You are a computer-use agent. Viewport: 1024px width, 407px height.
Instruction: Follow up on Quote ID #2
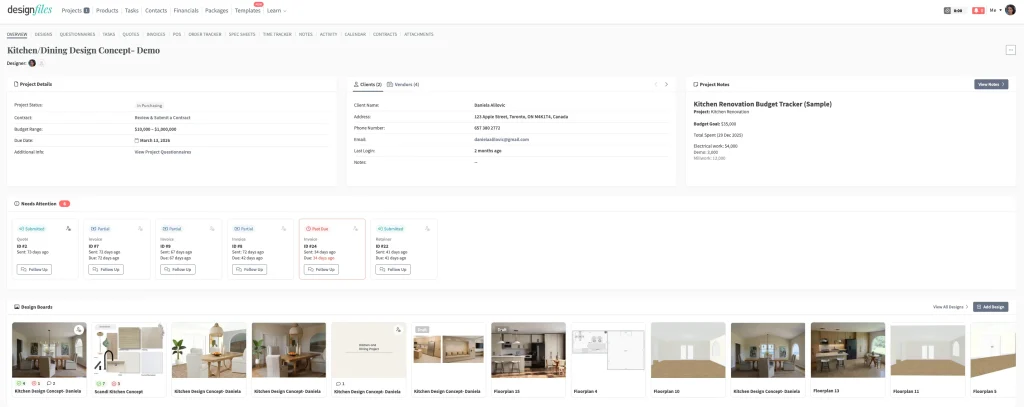tap(34, 269)
